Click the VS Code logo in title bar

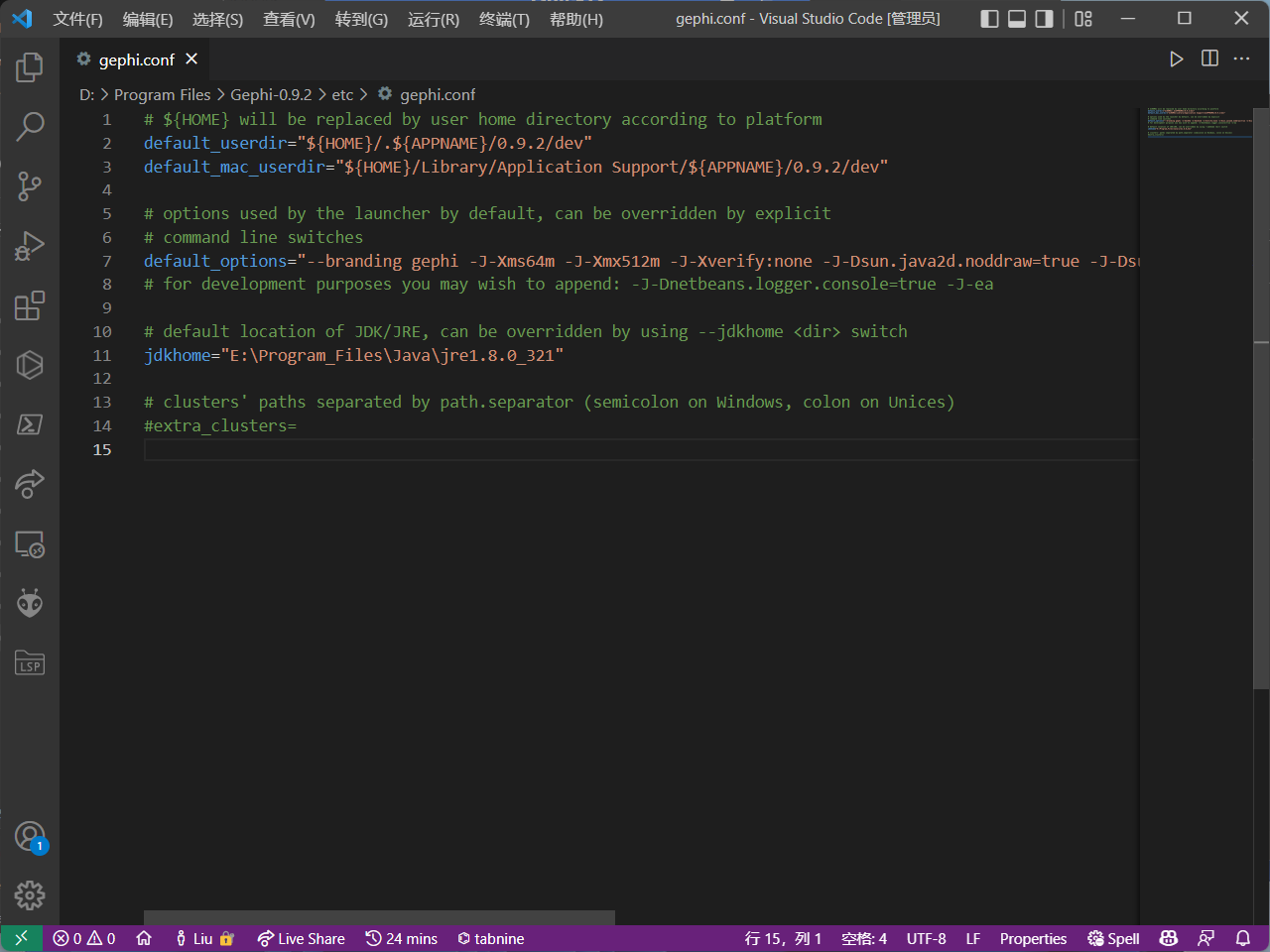pyautogui.click(x=22, y=19)
